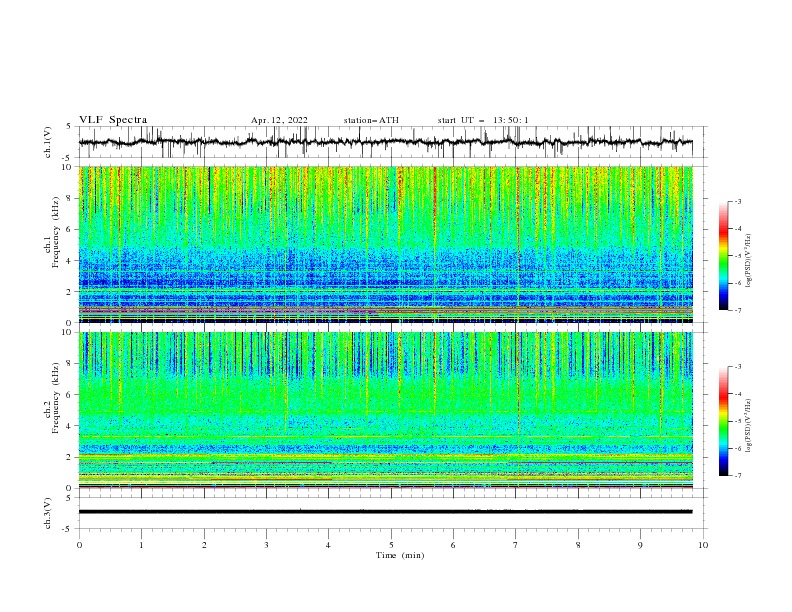The image size is (792, 612).
Task: Click the 'start UT = 13:50:1' header text
Action: [x=483, y=120]
